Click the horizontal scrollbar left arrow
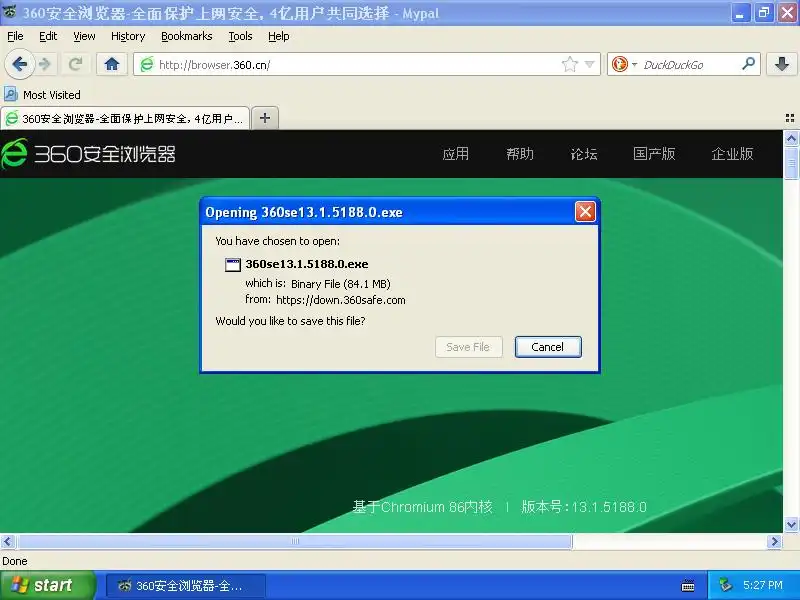The image size is (800, 600). pyautogui.click(x=8, y=541)
